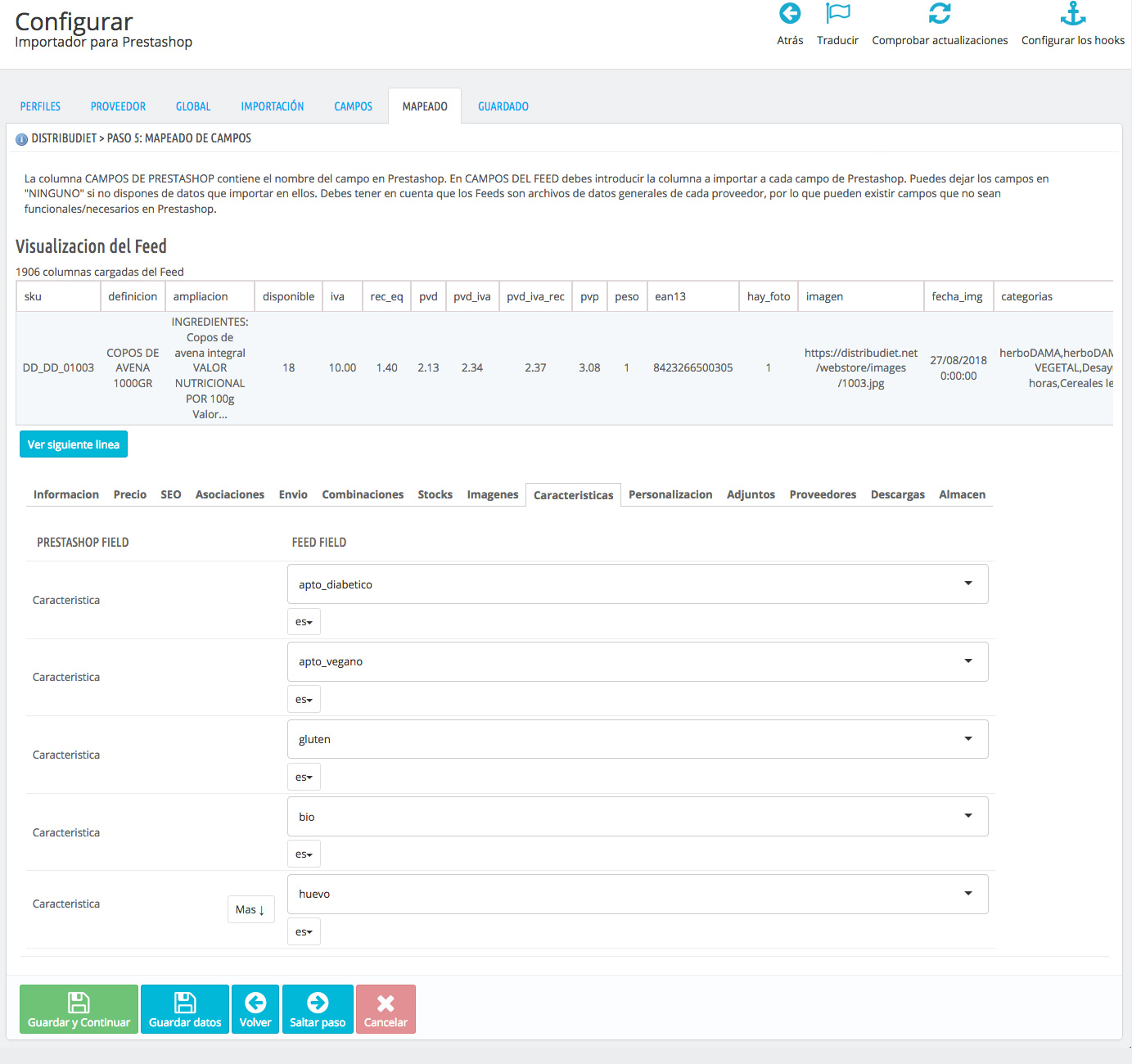Open the gluten feed field dropdown

click(x=638, y=739)
